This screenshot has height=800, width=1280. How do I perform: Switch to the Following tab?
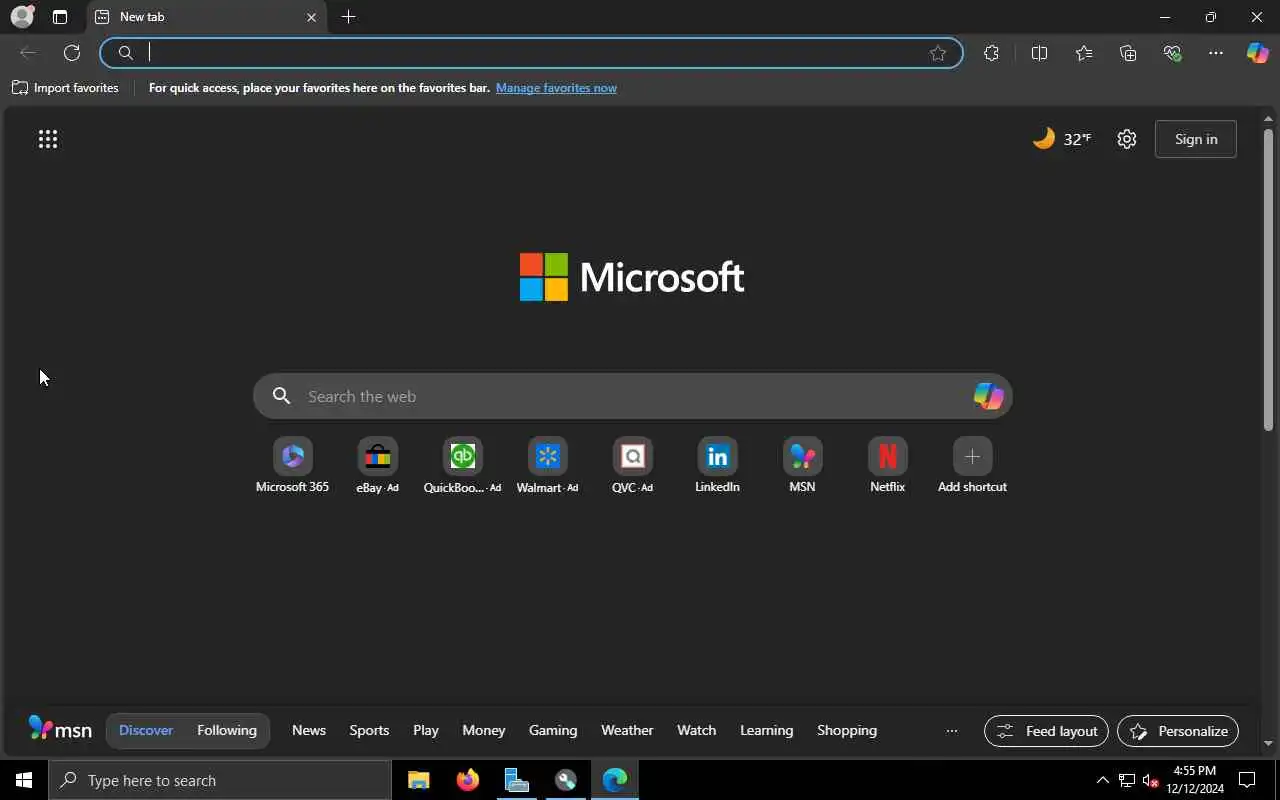(x=227, y=730)
